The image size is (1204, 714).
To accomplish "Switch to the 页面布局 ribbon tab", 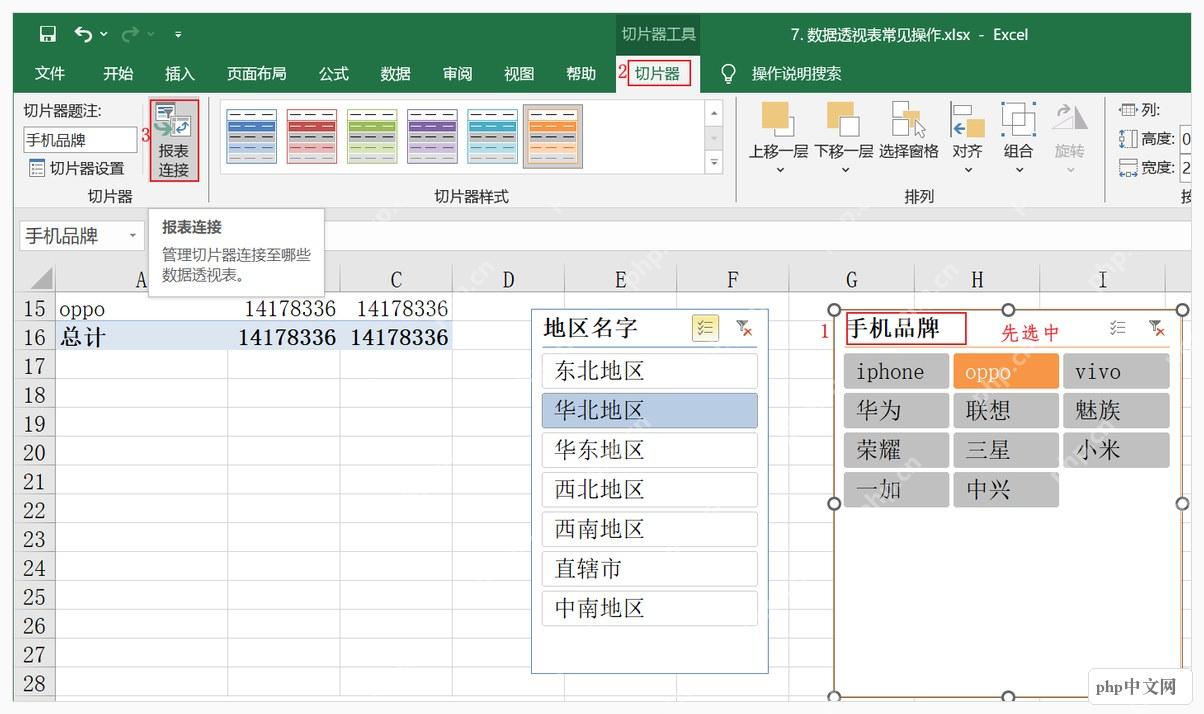I will coord(257,74).
